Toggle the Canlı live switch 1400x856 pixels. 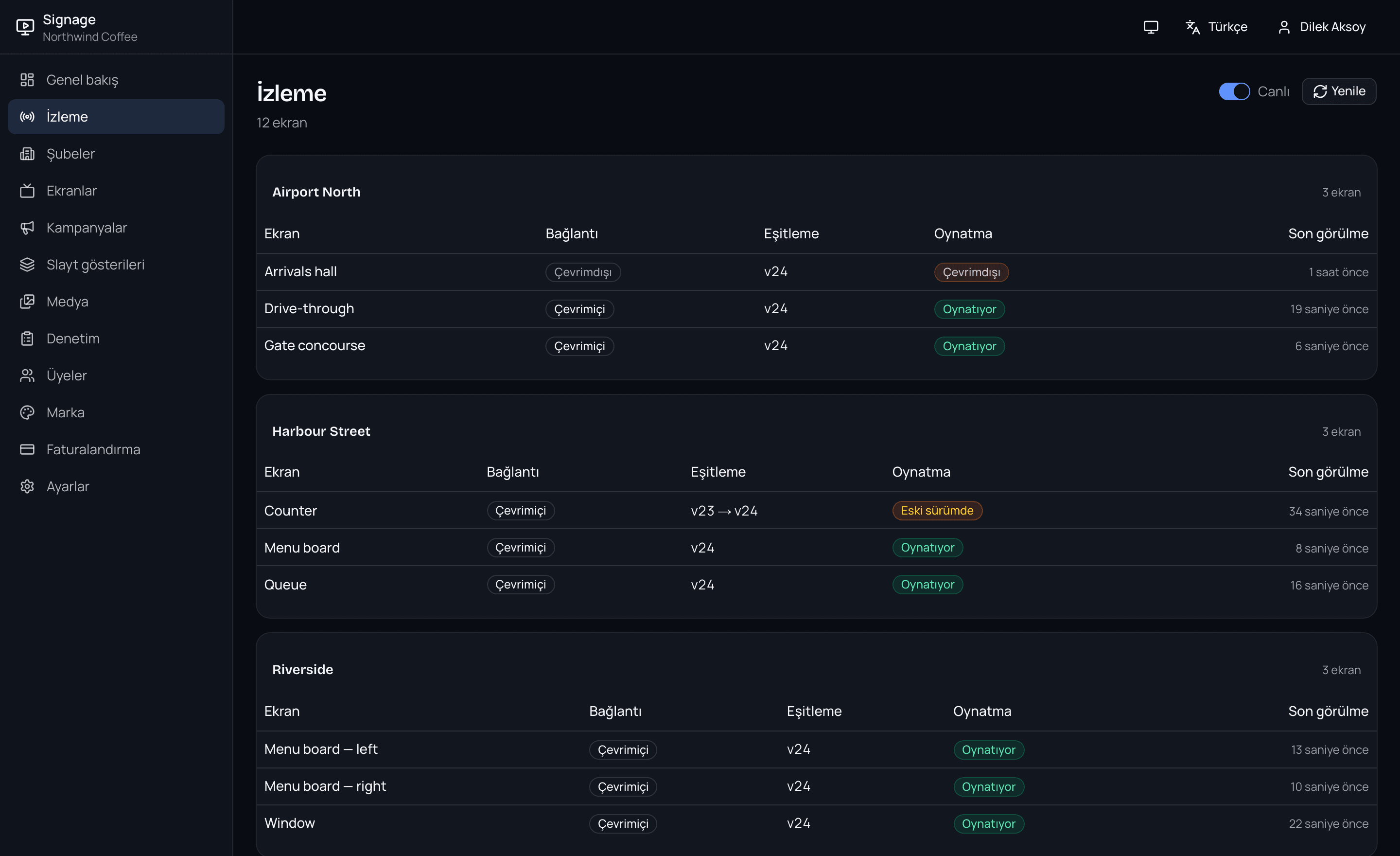[1234, 91]
